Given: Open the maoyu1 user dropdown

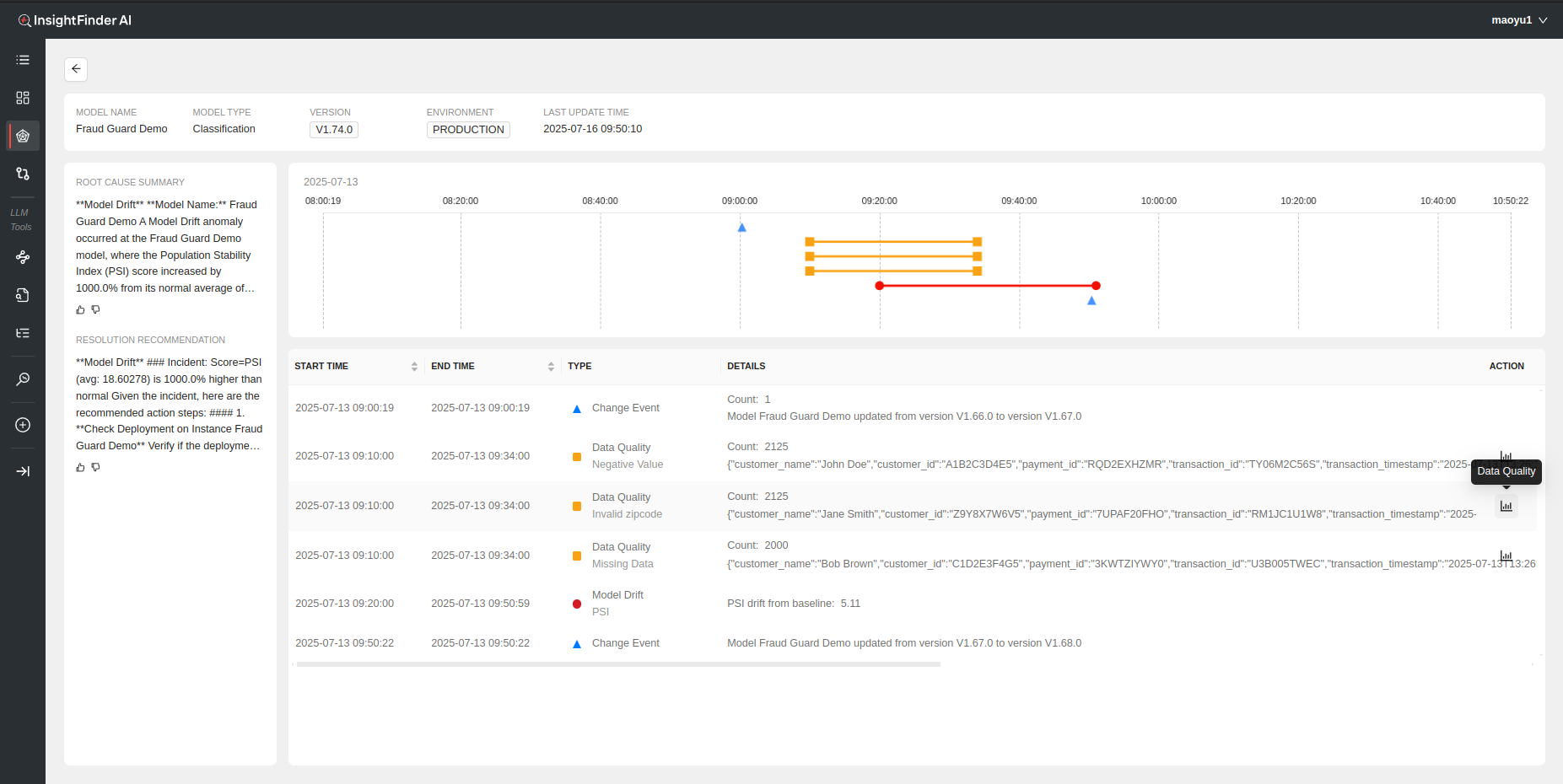Looking at the screenshot, I should click(1518, 20).
